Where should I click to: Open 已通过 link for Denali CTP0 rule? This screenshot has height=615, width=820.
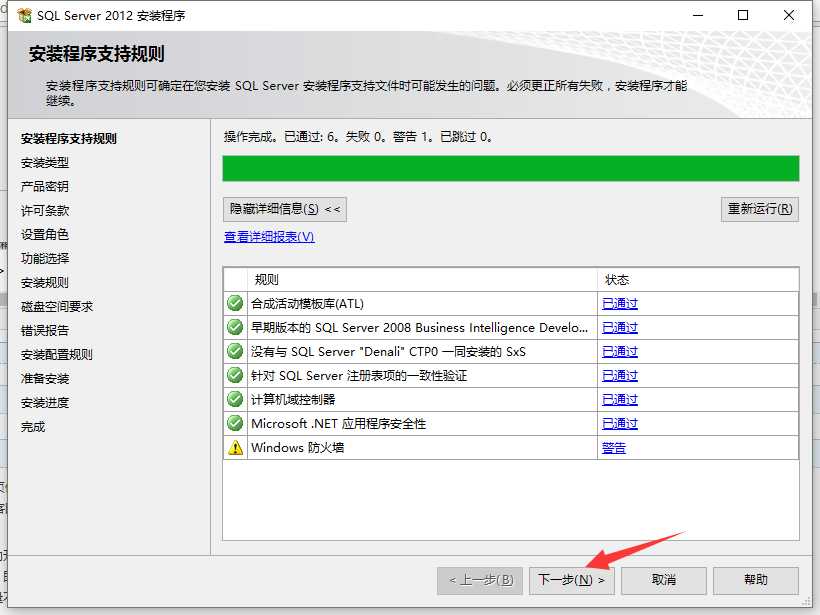(620, 352)
